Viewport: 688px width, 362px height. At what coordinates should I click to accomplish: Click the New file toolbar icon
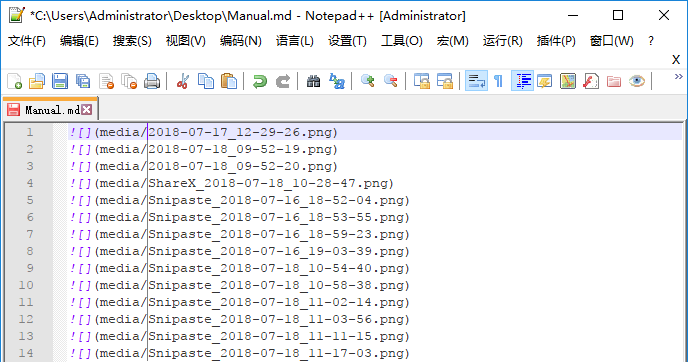14,82
